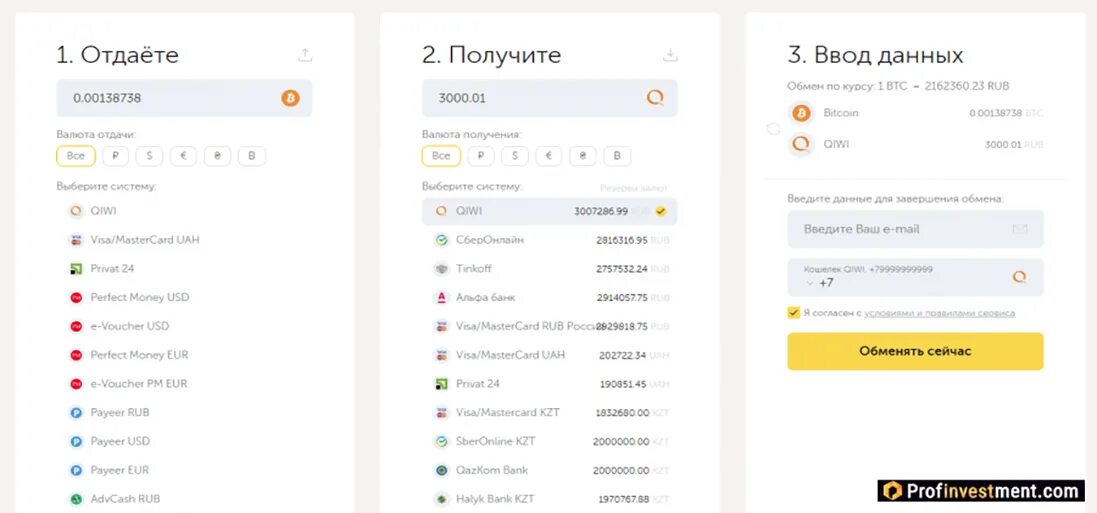Click the upload icon beside the Отдаёте heading
1097x513 pixels.
tap(304, 55)
